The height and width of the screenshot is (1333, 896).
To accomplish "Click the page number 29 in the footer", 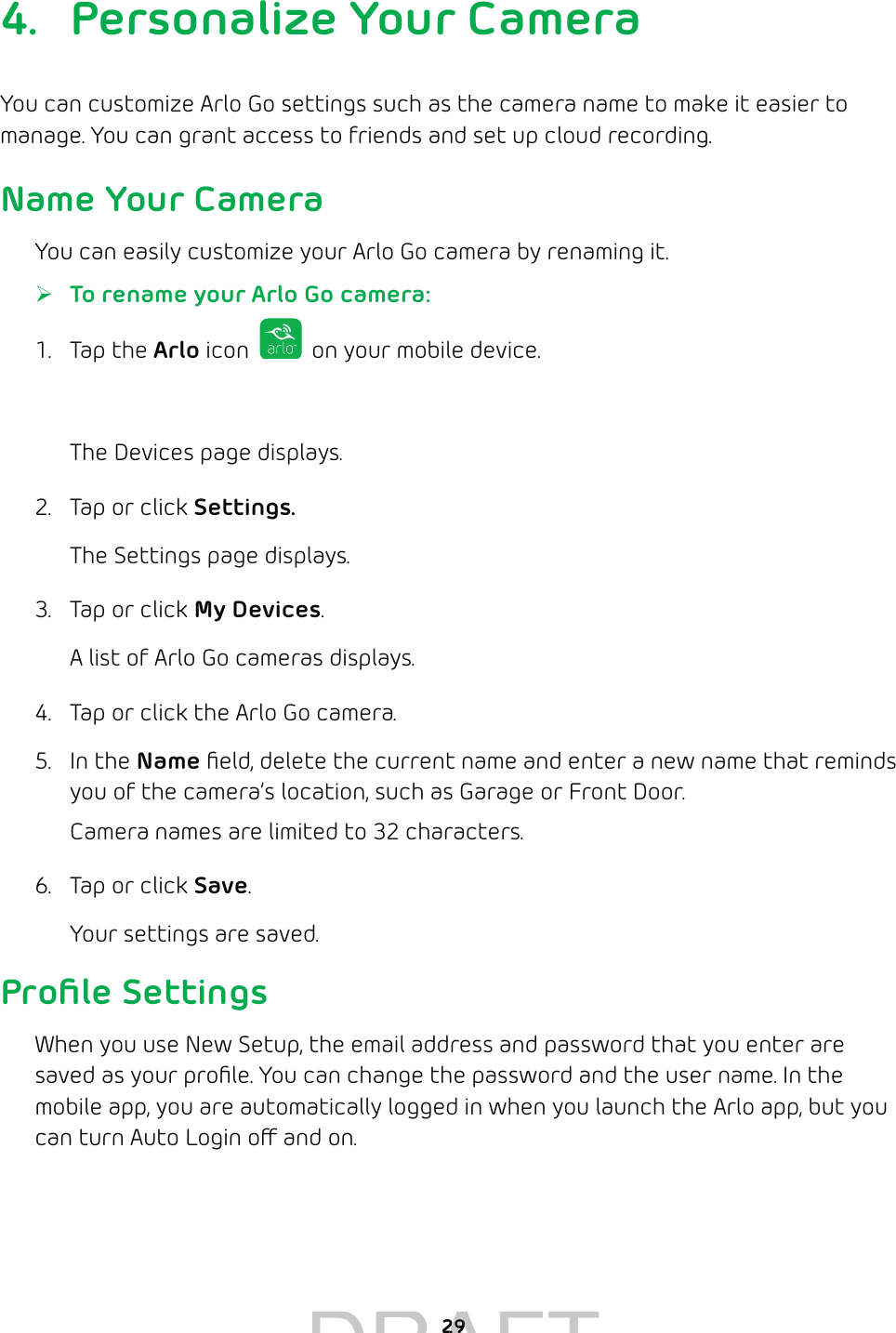I will tap(454, 1325).
